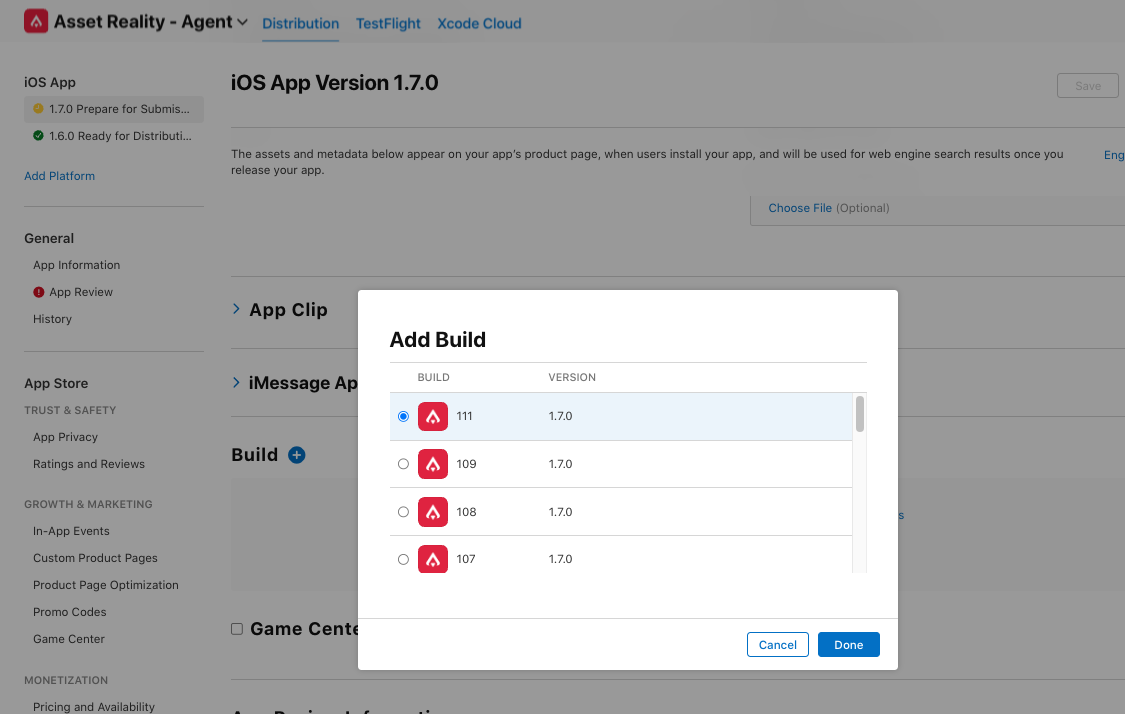Choose the build 107 radio button
The height and width of the screenshot is (714, 1125).
(x=403, y=559)
